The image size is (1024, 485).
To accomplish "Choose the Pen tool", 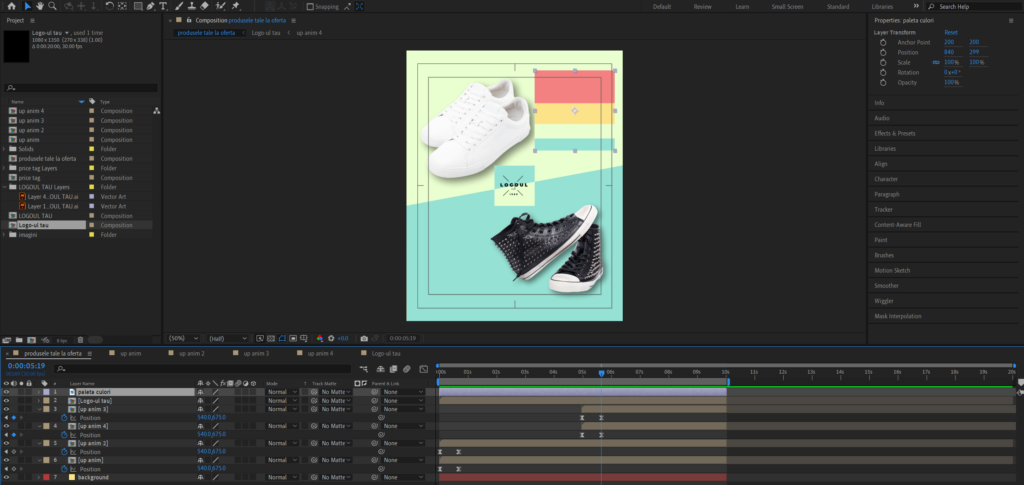I will coord(149,6).
